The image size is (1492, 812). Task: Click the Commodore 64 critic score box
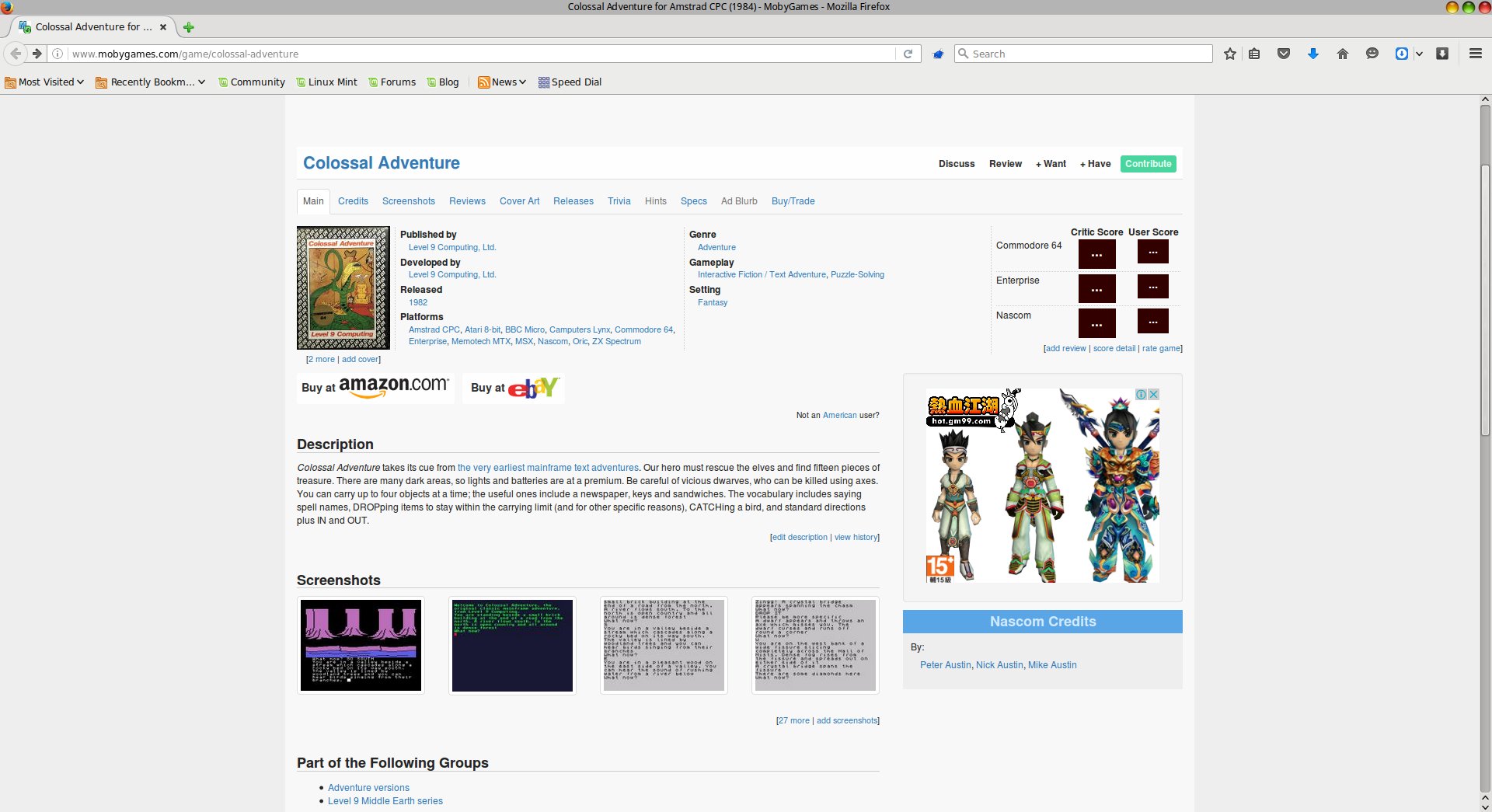tap(1096, 253)
